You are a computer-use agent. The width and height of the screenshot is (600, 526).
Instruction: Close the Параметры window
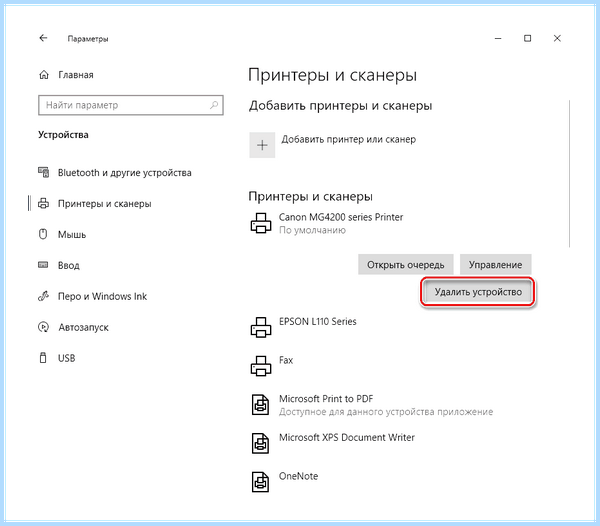coord(557,38)
